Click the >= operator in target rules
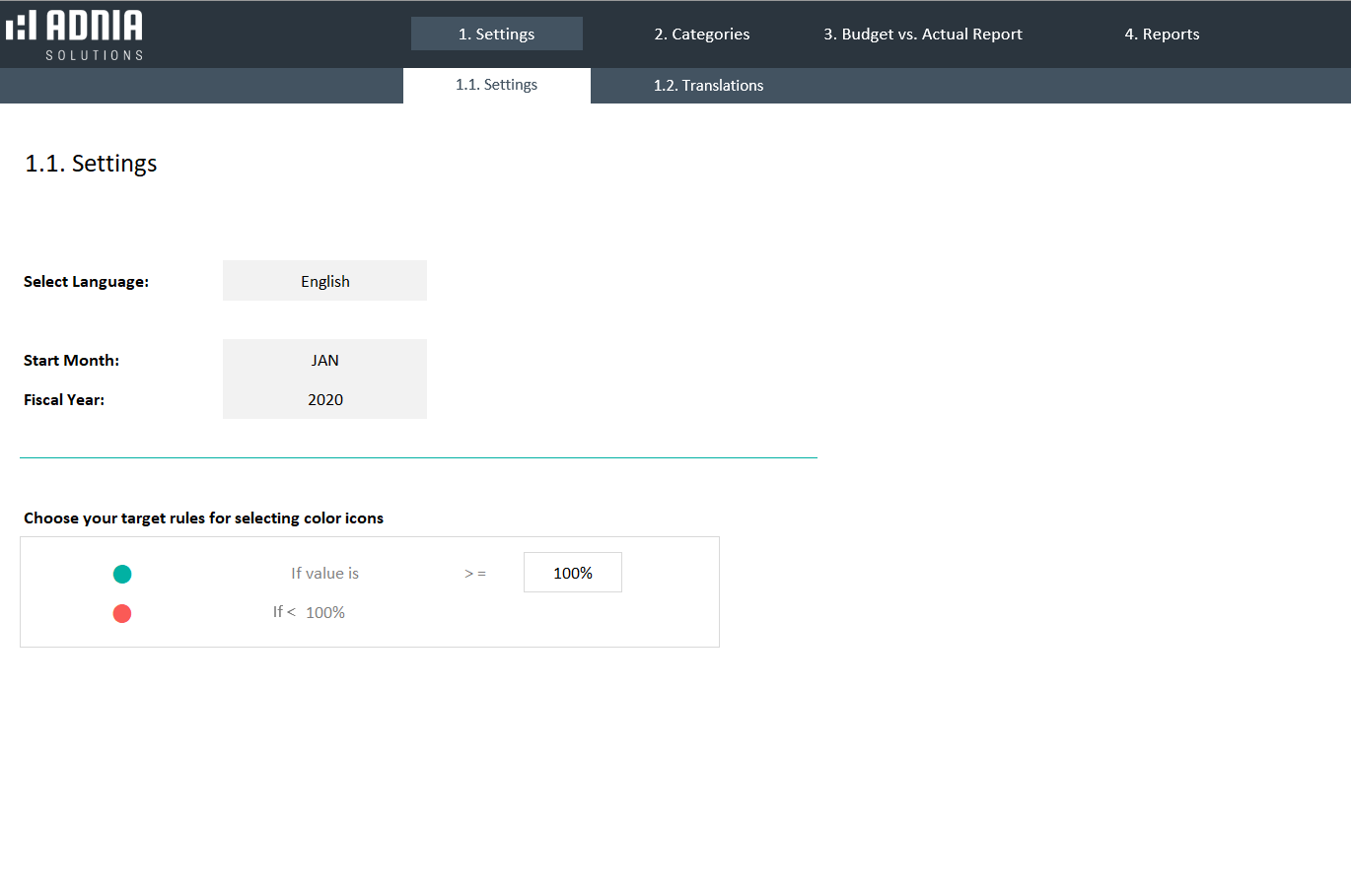1351x896 pixels. (x=475, y=574)
